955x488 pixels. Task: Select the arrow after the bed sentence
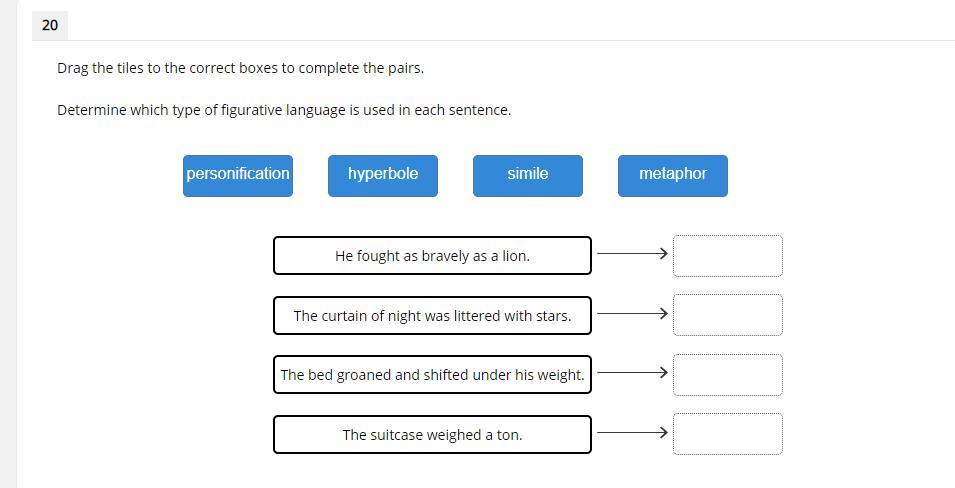632,373
